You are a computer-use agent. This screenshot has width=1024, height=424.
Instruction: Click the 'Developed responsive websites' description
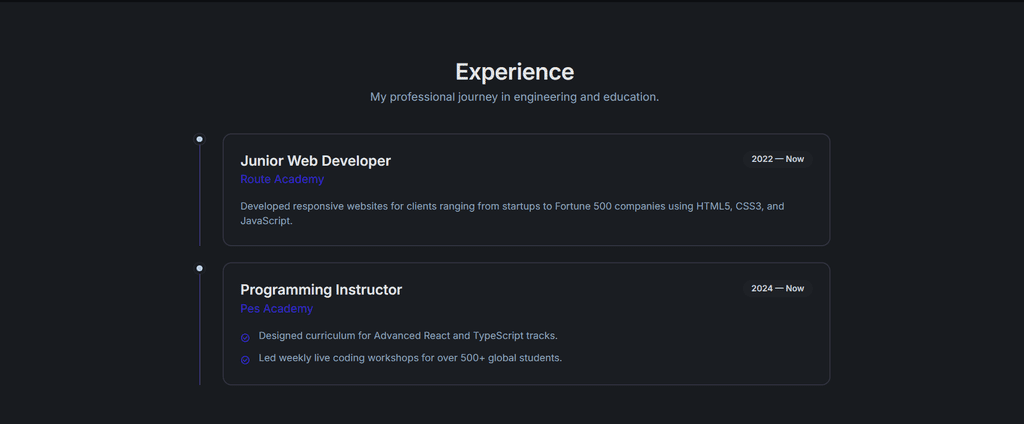pos(512,214)
